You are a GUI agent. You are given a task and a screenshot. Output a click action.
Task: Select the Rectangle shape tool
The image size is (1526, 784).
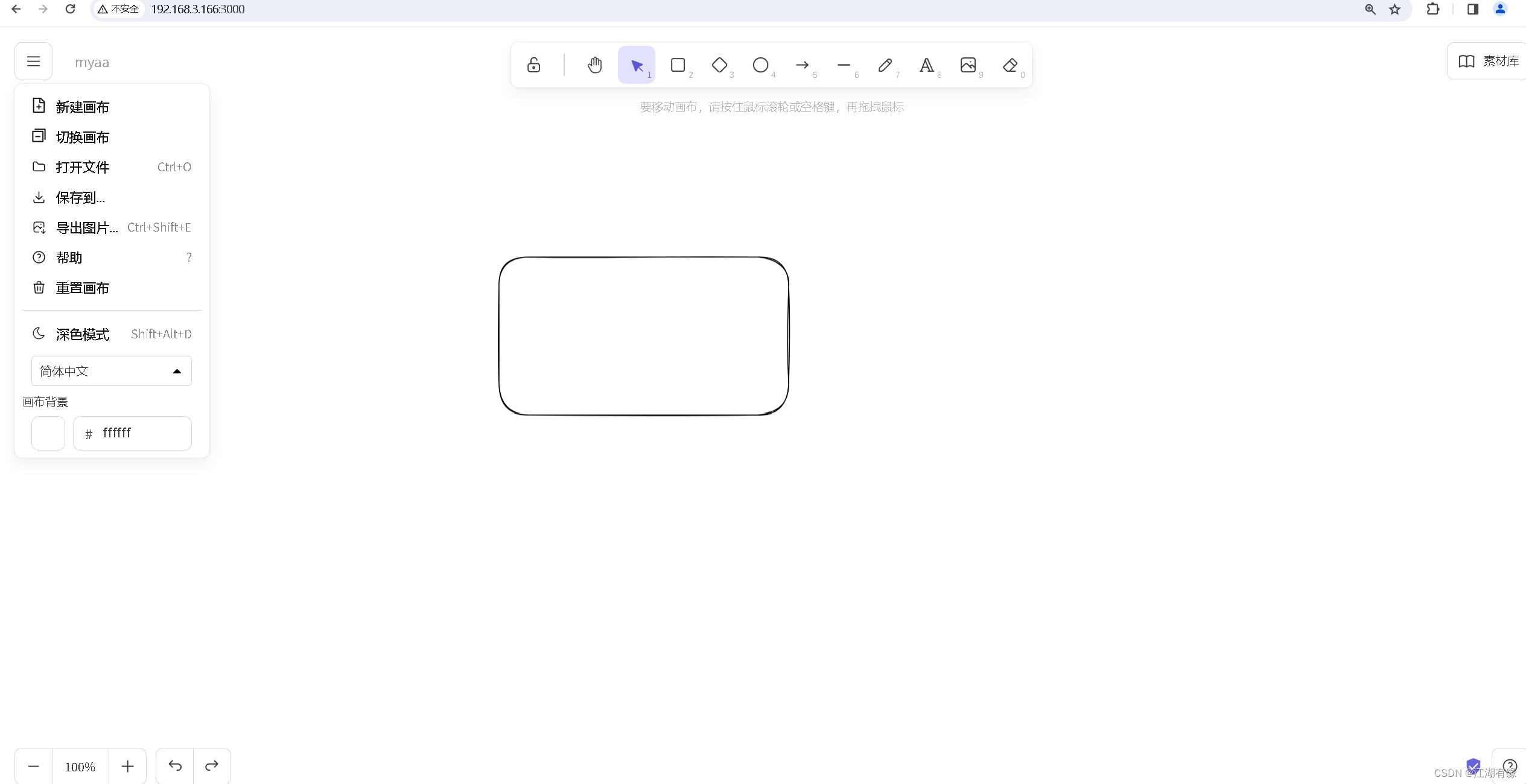[x=678, y=65]
